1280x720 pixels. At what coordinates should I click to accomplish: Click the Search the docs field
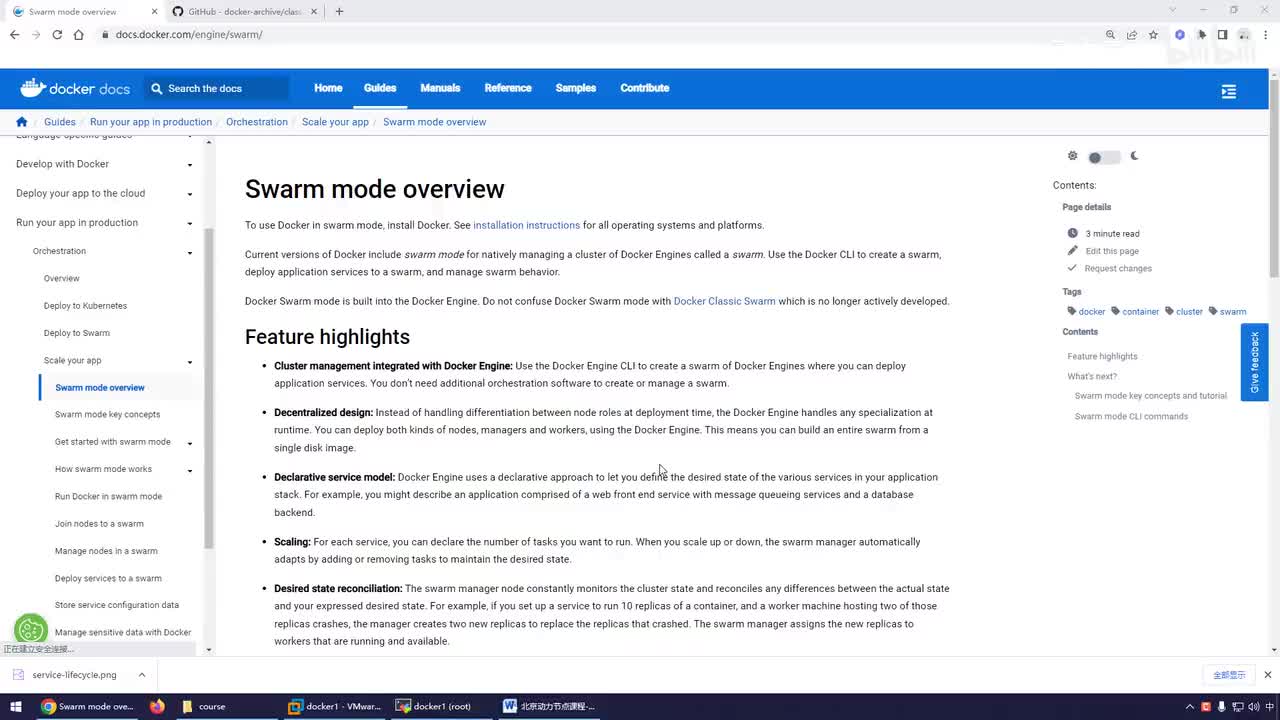pyautogui.click(x=217, y=89)
